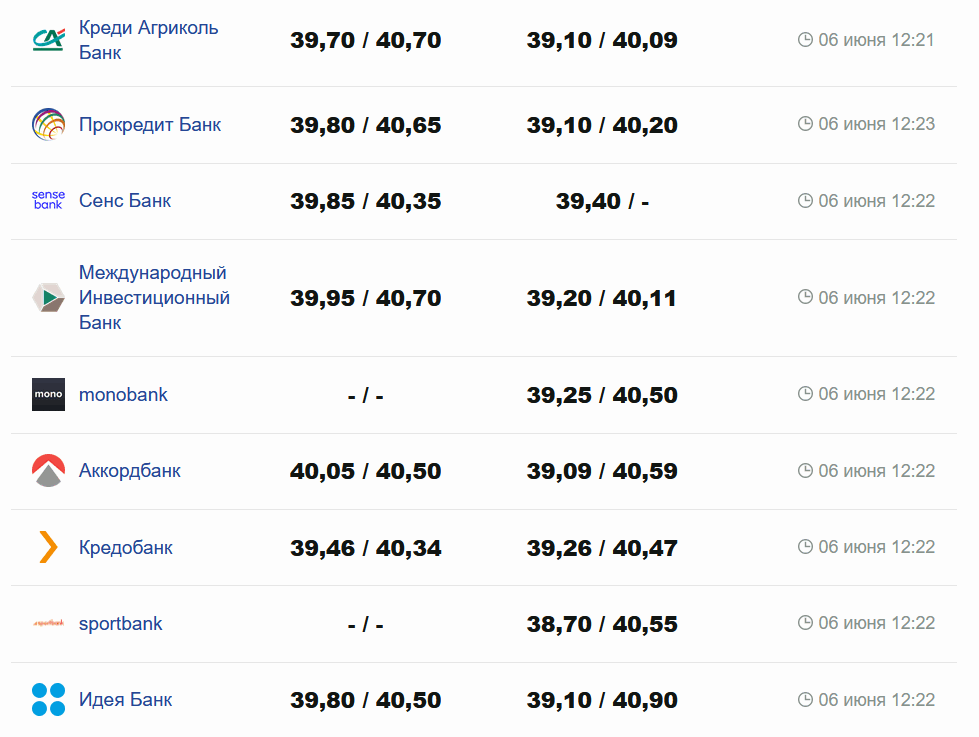Open the Прокредит Банк link
The height and width of the screenshot is (737, 979).
[150, 125]
